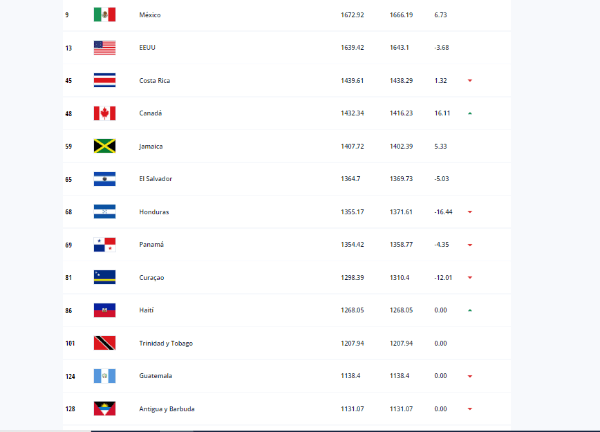Click the EEUU flag icon

[x=104, y=48]
